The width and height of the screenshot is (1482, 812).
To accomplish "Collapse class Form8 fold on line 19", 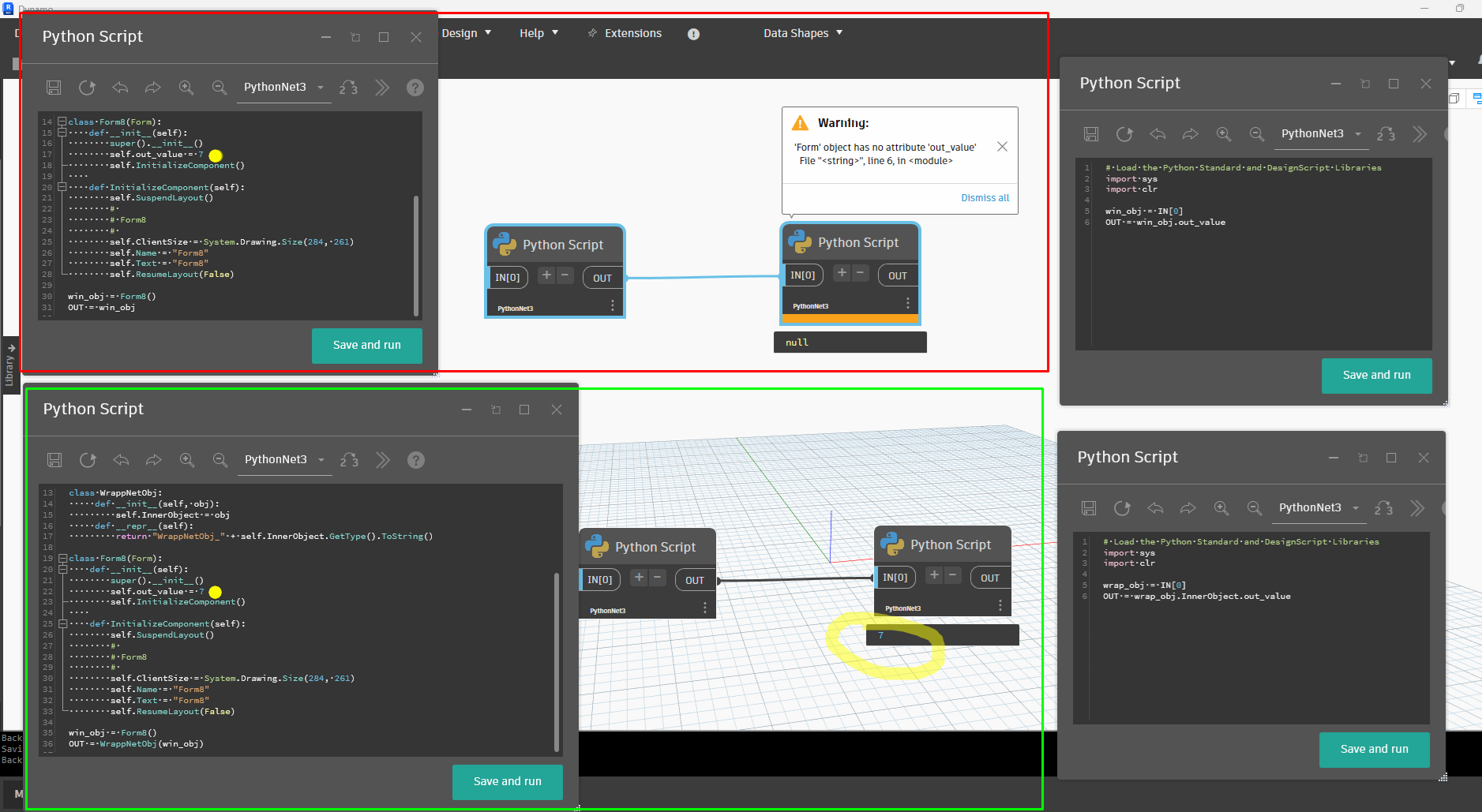I will pyautogui.click(x=62, y=558).
